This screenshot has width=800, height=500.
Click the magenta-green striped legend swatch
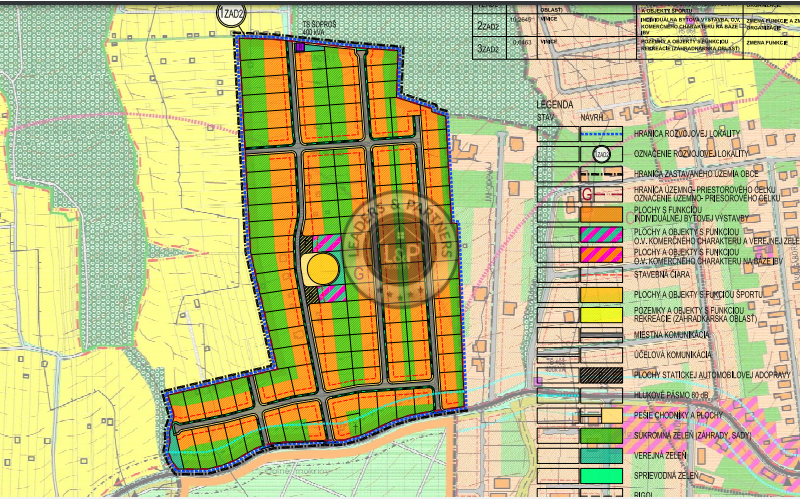point(600,234)
